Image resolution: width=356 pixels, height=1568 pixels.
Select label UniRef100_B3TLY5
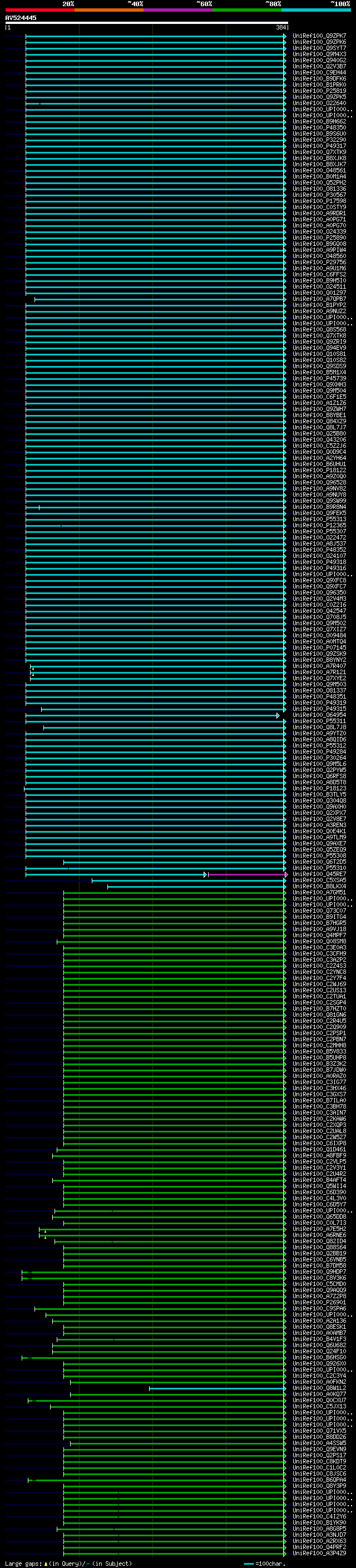tap(319, 794)
